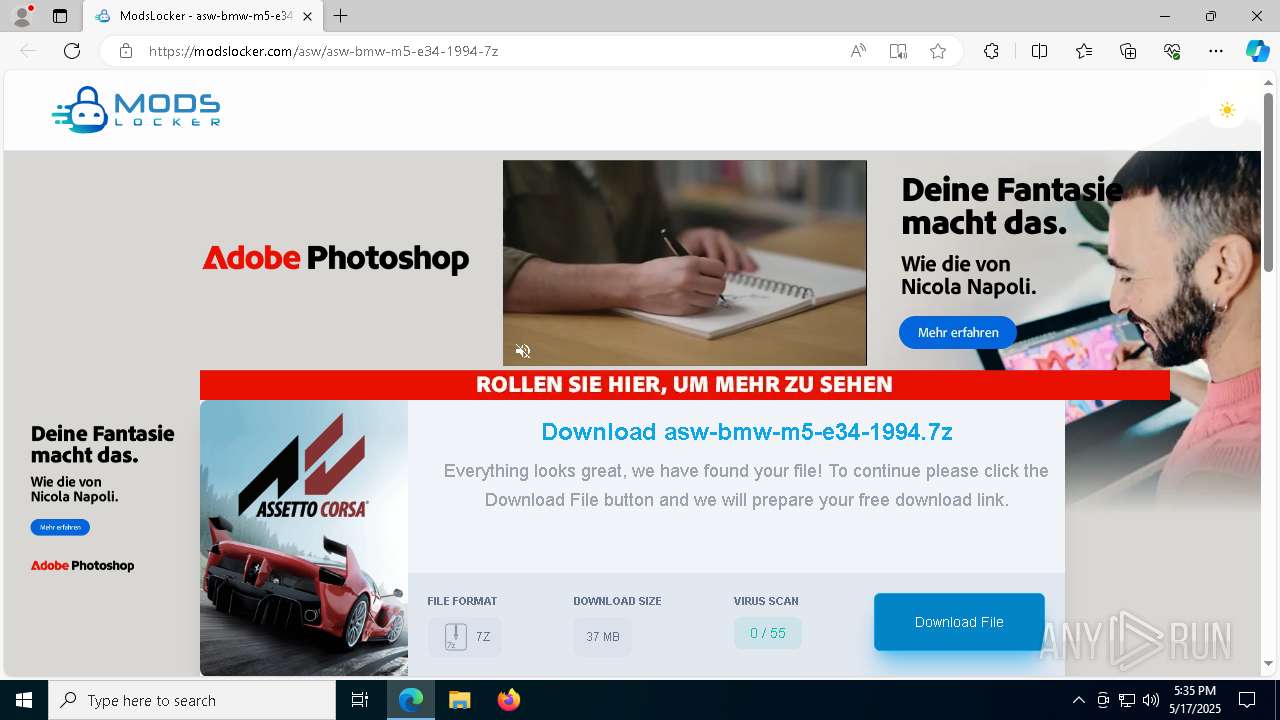Open network status tray icon
This screenshot has width=1280, height=720.
coord(1127,700)
